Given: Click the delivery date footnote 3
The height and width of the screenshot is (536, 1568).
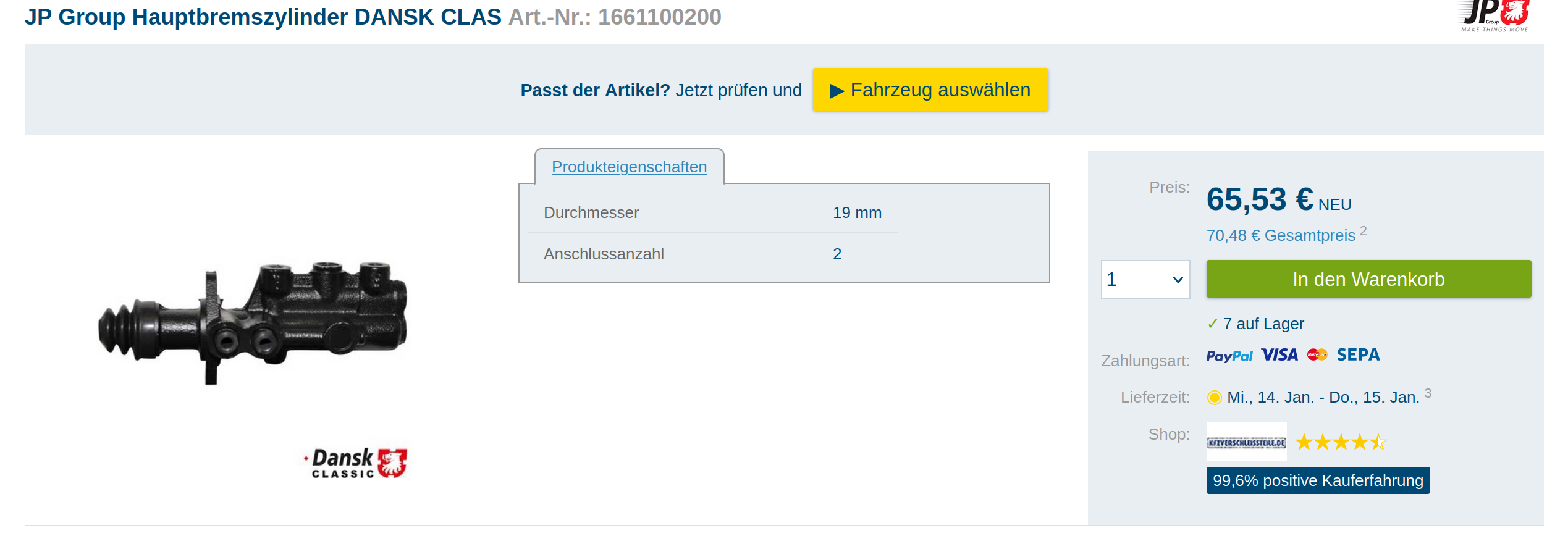Looking at the screenshot, I should (x=1427, y=393).
